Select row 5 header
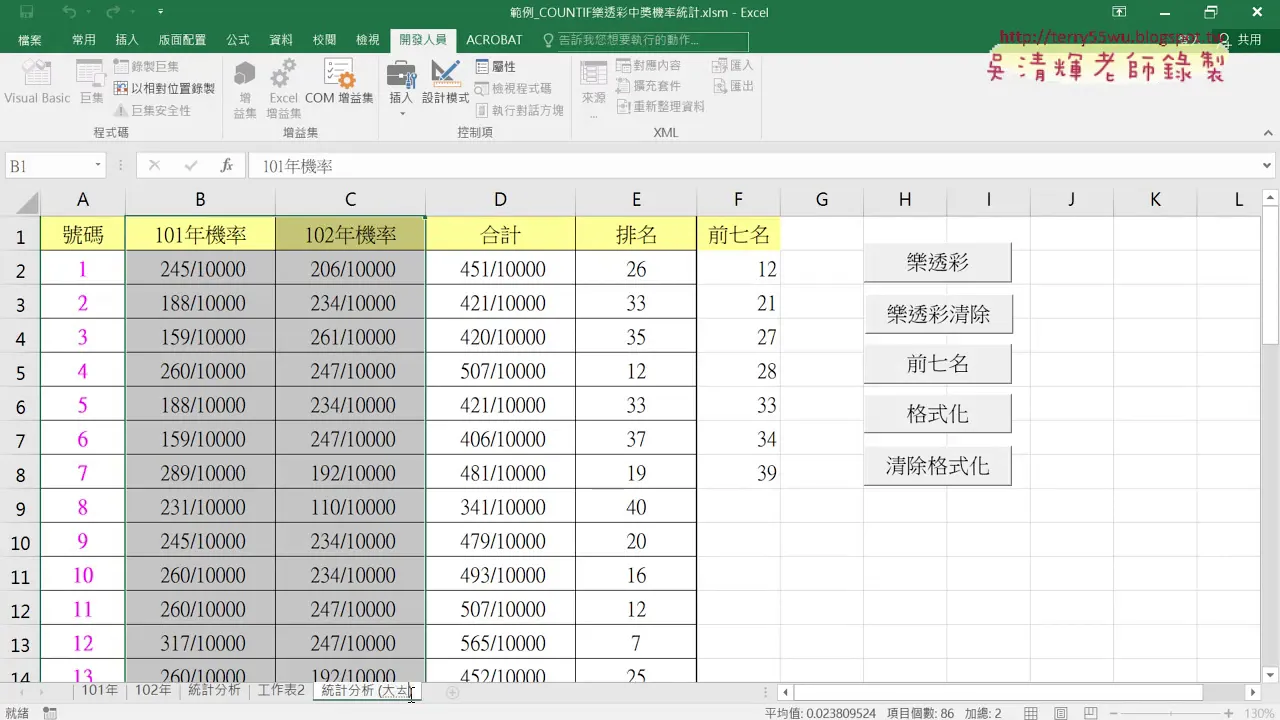This screenshot has width=1280, height=720. pyautogui.click(x=20, y=372)
